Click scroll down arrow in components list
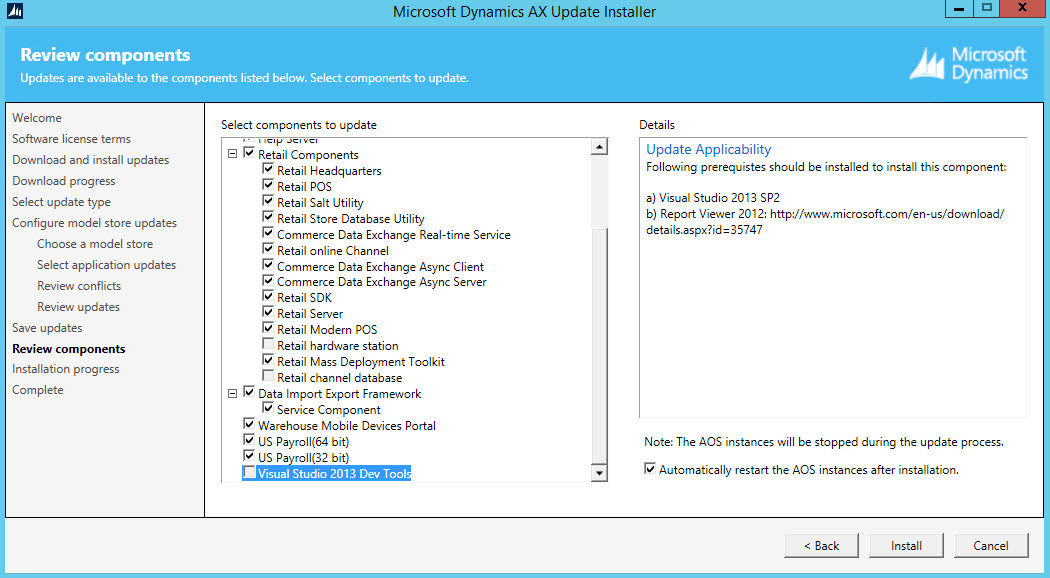The image size is (1050, 578). [x=599, y=473]
